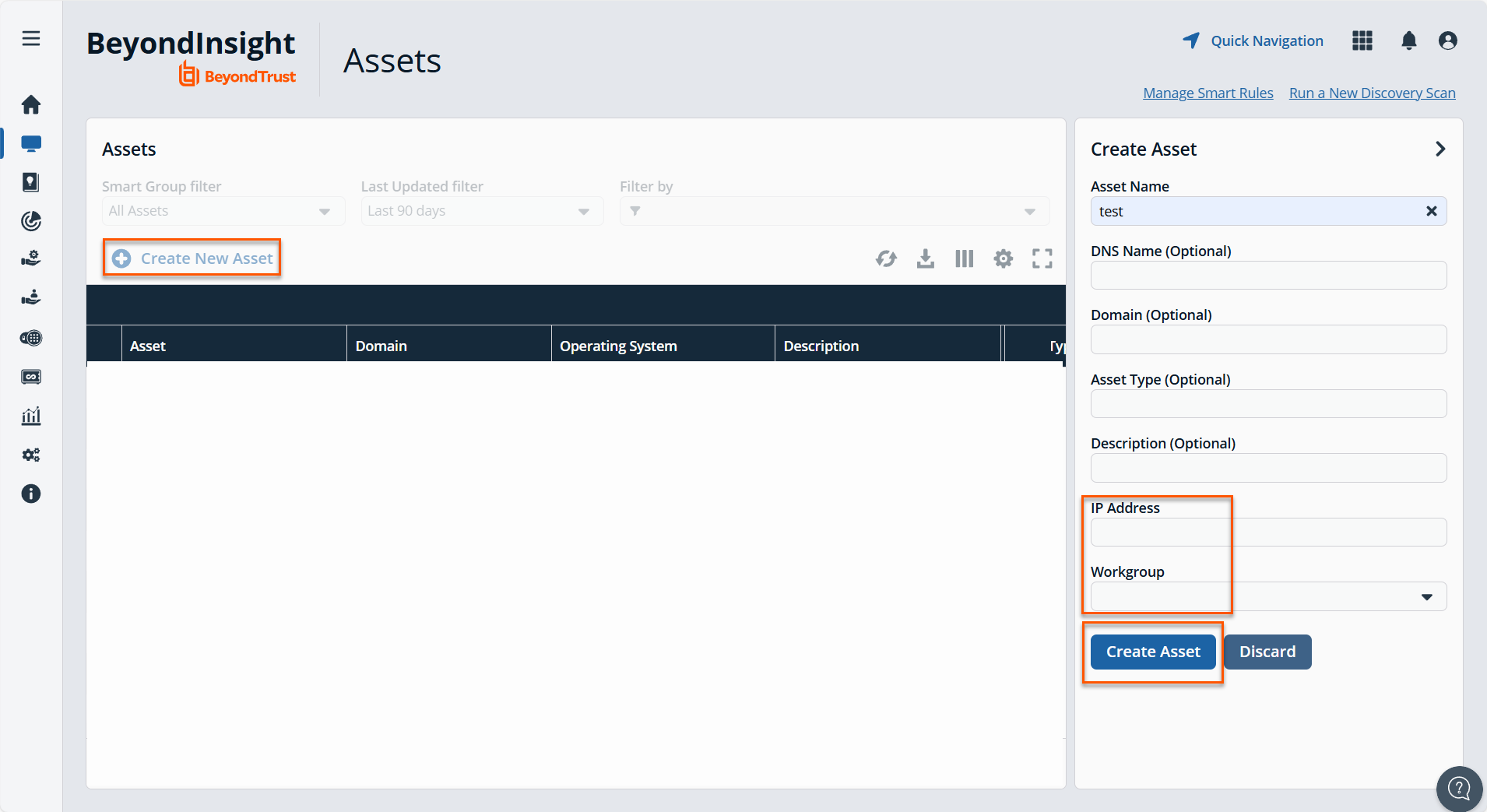This screenshot has width=1487, height=812.
Task: Open the column chooser icon
Action: point(964,258)
